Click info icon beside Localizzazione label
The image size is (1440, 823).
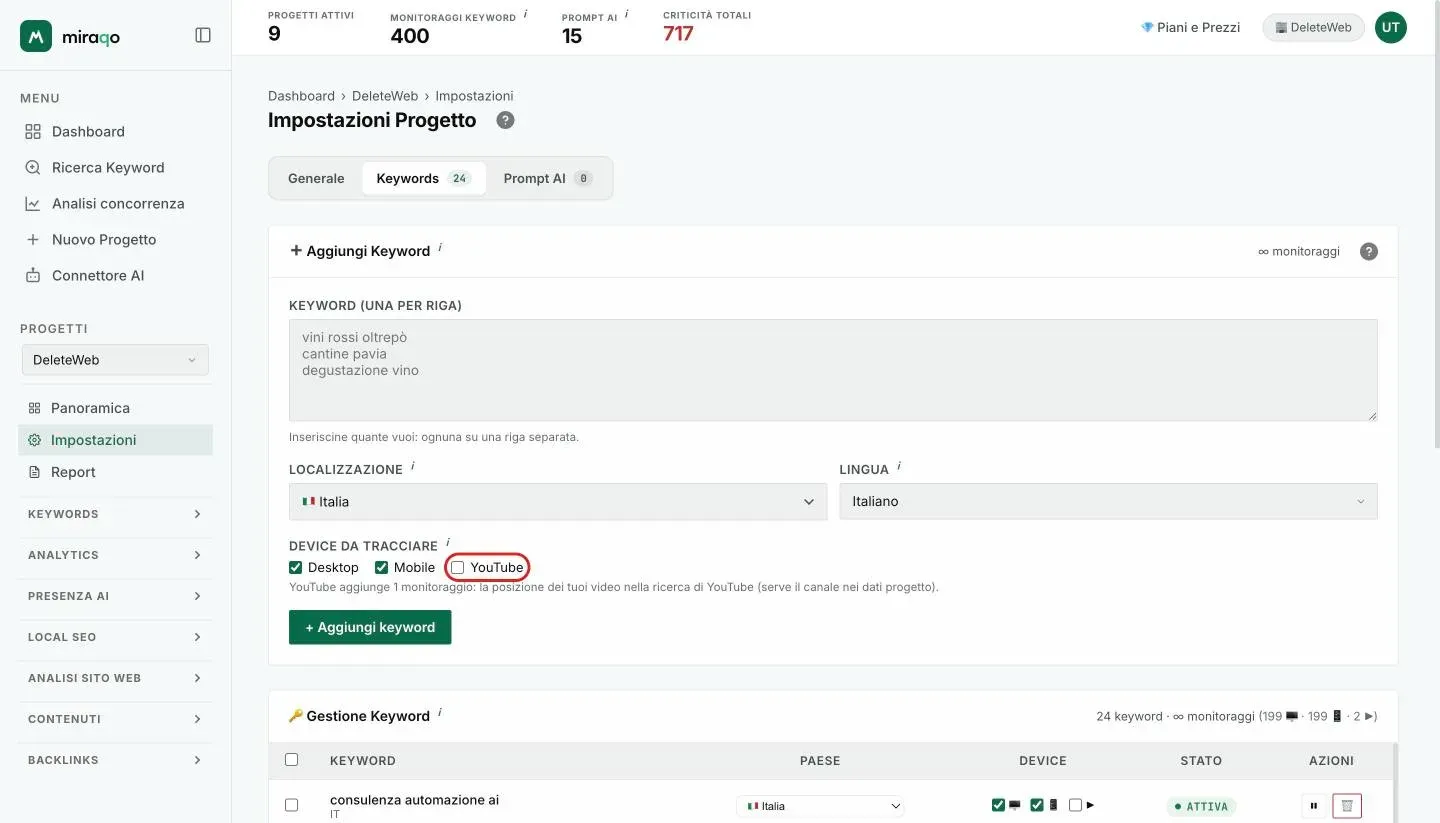point(412,466)
